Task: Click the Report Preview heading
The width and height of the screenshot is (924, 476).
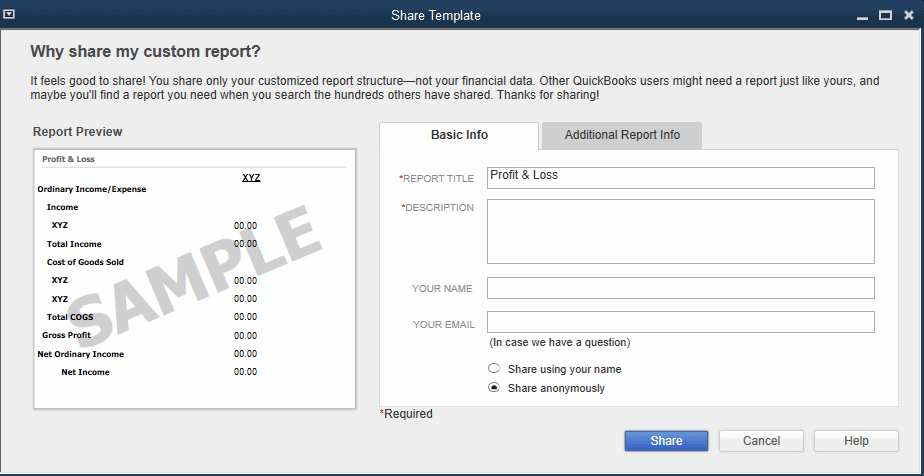Action: (78, 132)
